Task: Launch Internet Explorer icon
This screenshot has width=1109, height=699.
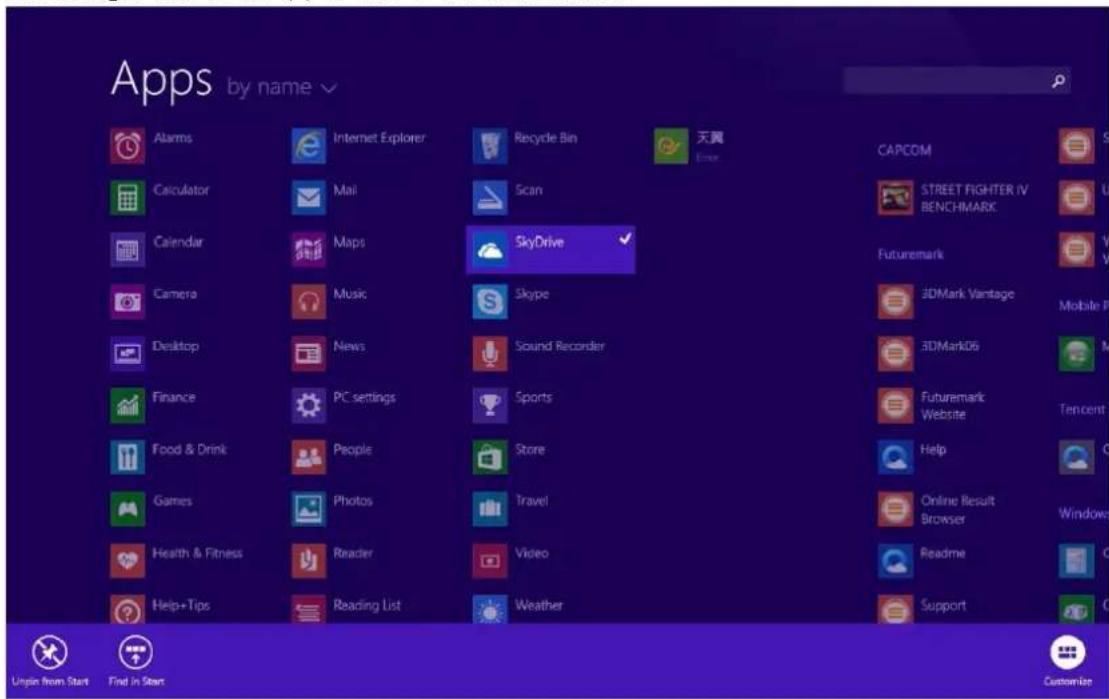Action: click(308, 146)
